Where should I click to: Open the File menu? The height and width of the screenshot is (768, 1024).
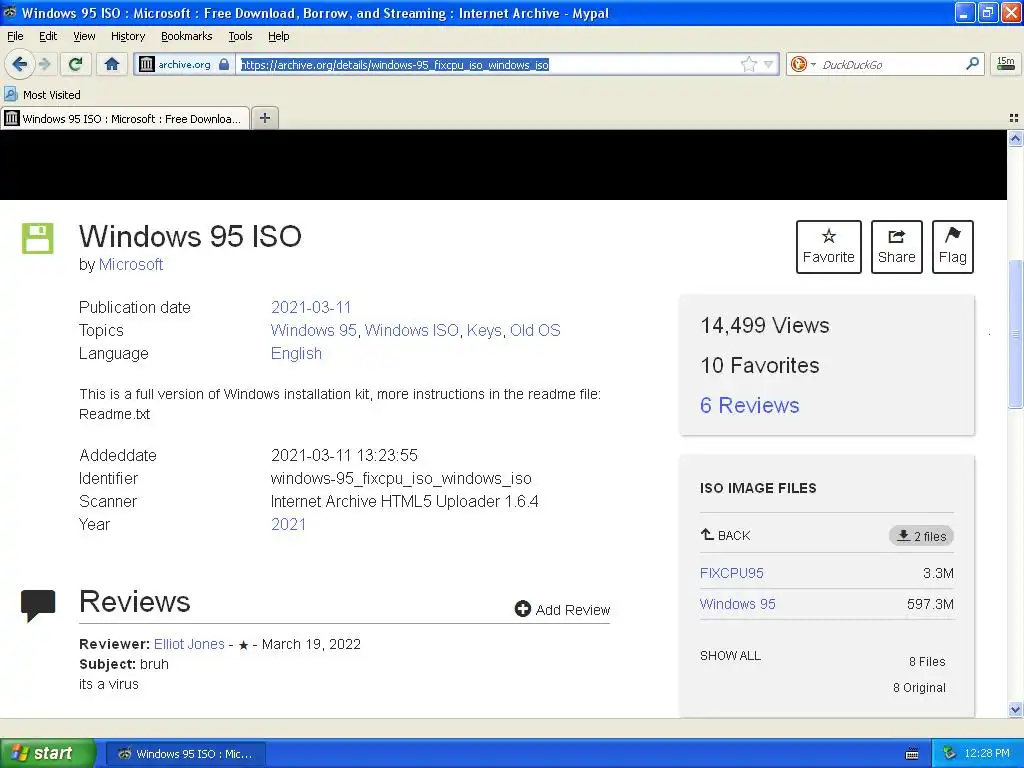[x=15, y=36]
